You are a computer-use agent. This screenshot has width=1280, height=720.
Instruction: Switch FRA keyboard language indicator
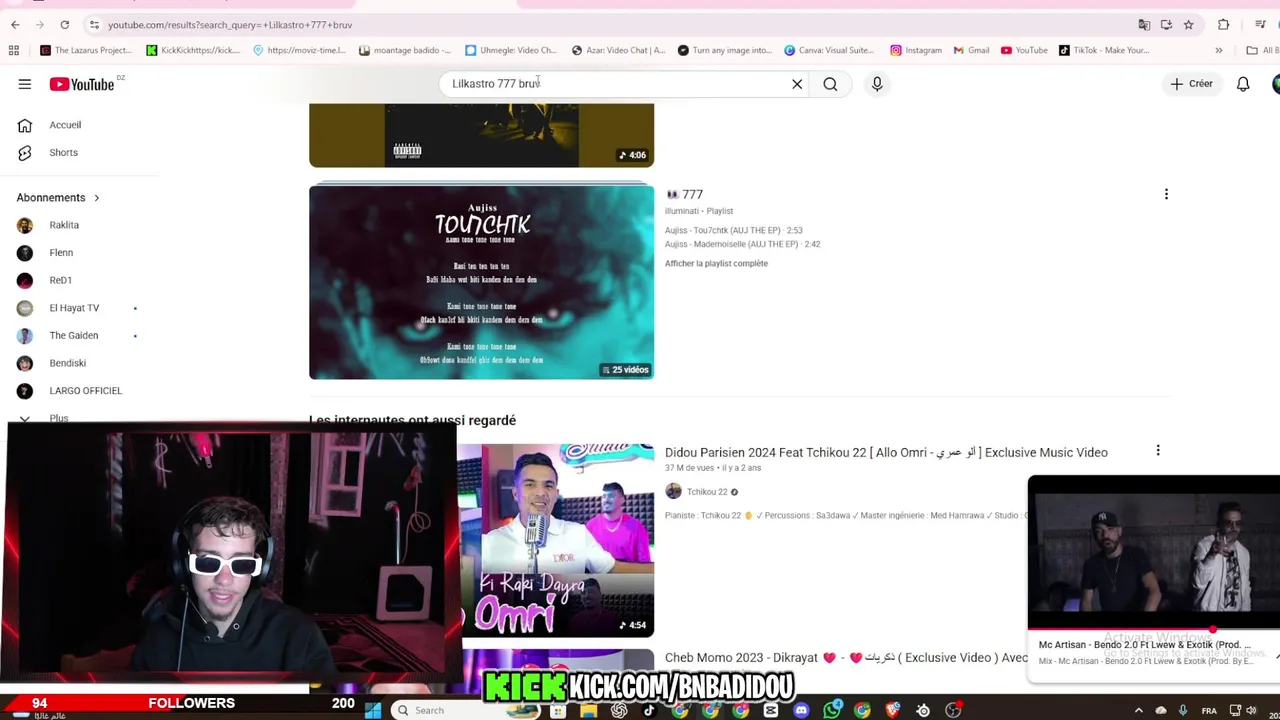1209,710
